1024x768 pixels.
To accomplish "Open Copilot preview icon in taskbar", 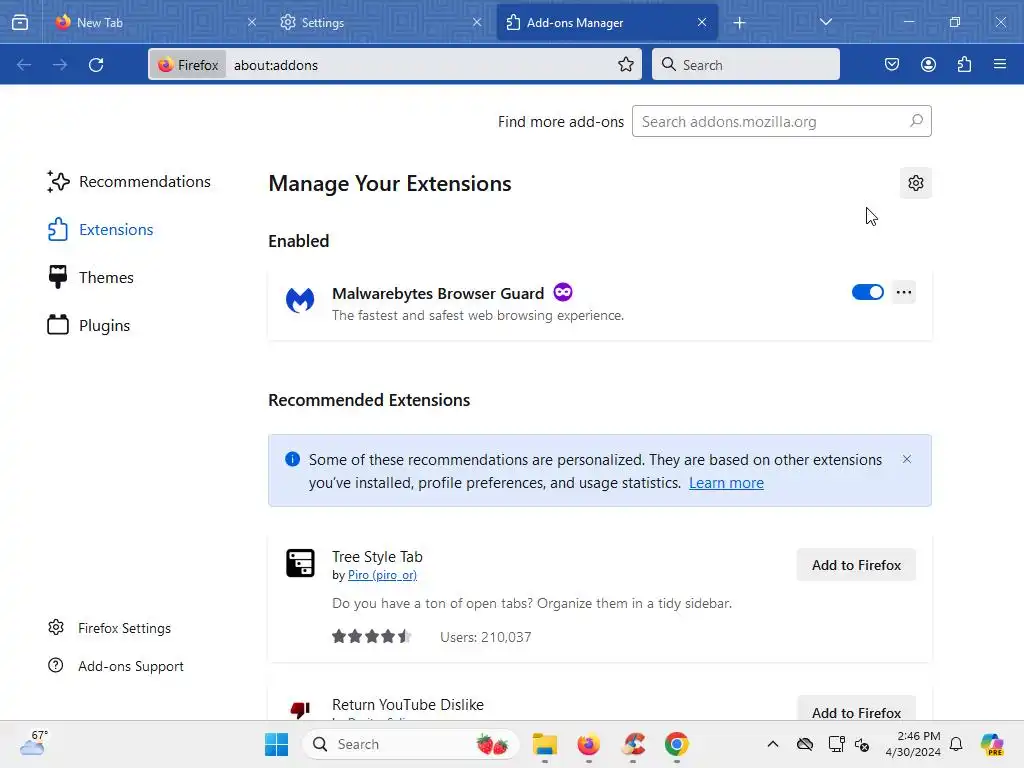I will click(992, 744).
